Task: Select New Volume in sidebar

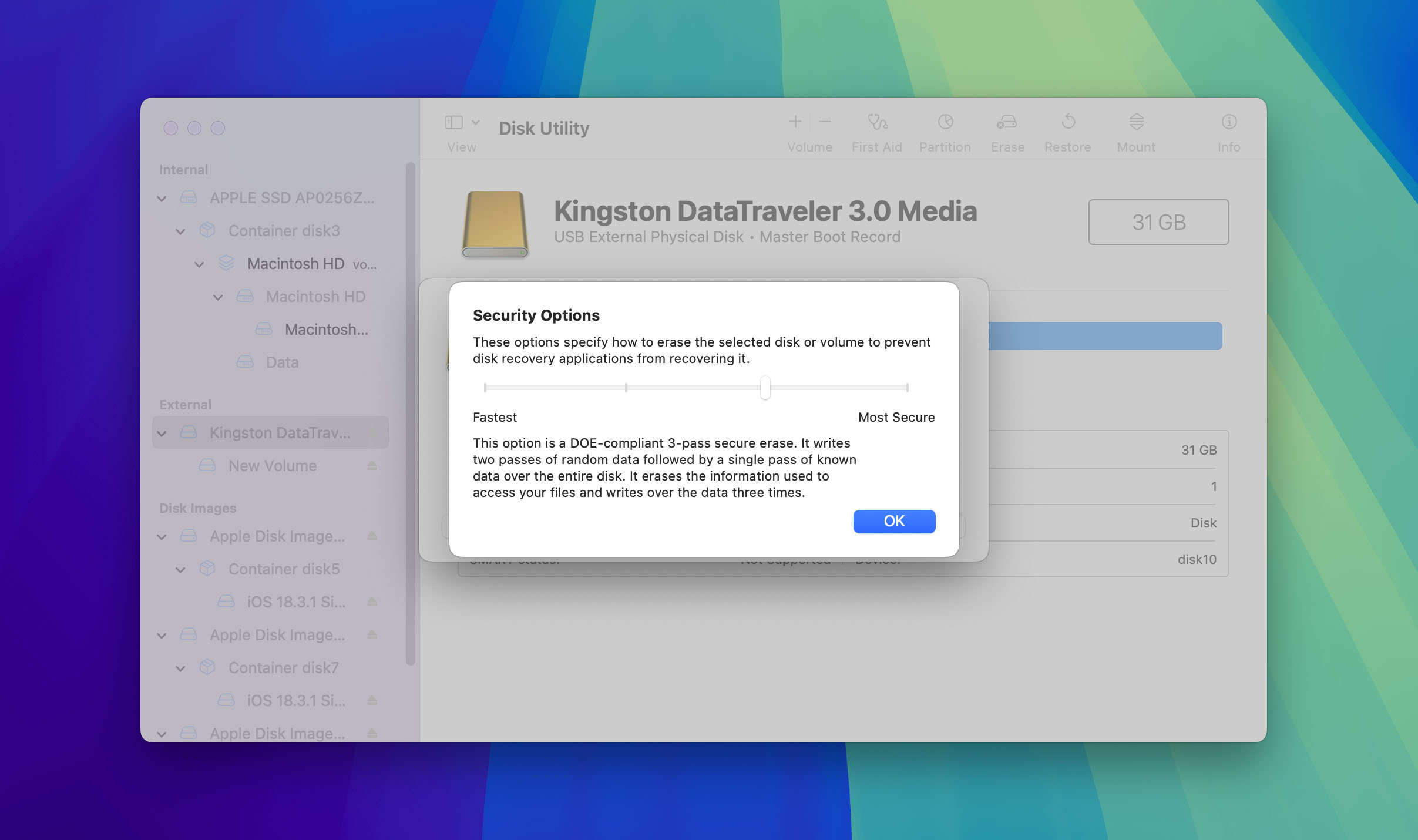Action: (270, 466)
